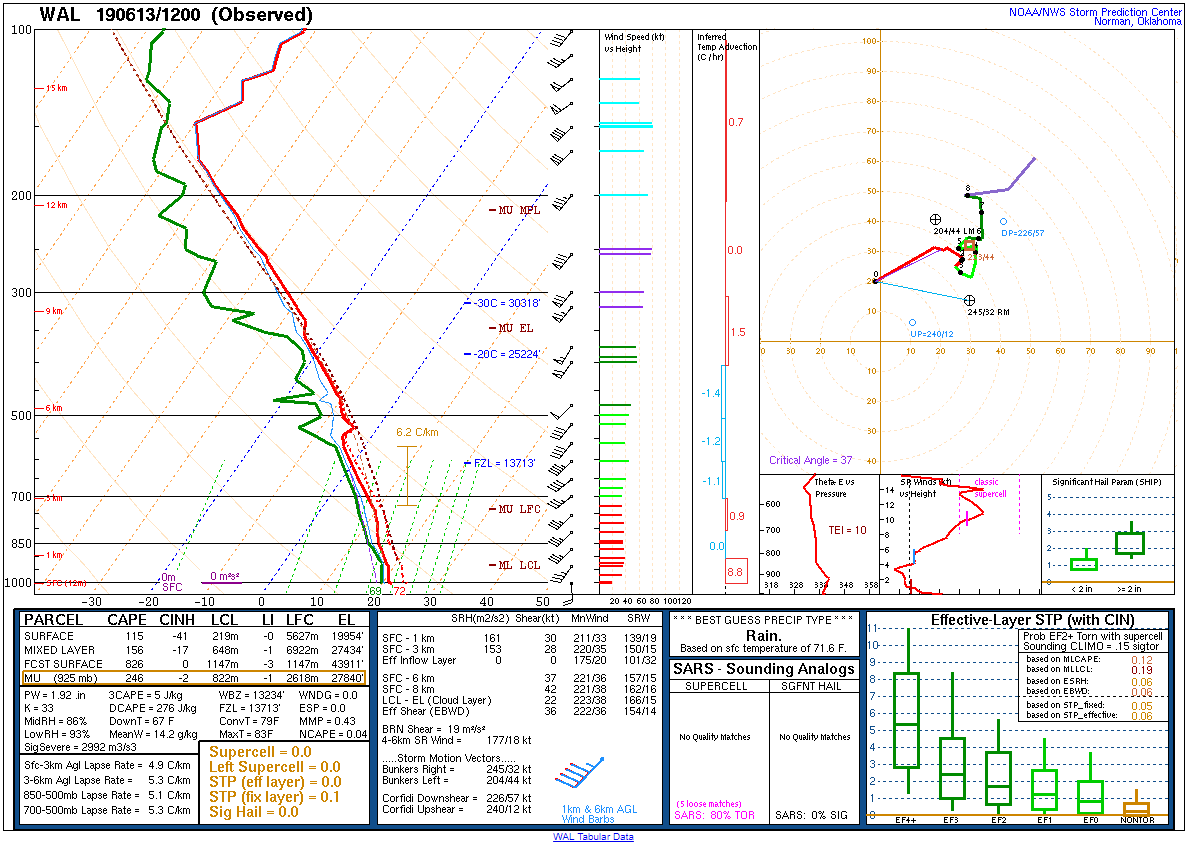Click '850-500mb Lapse Rate' row

click(107, 795)
